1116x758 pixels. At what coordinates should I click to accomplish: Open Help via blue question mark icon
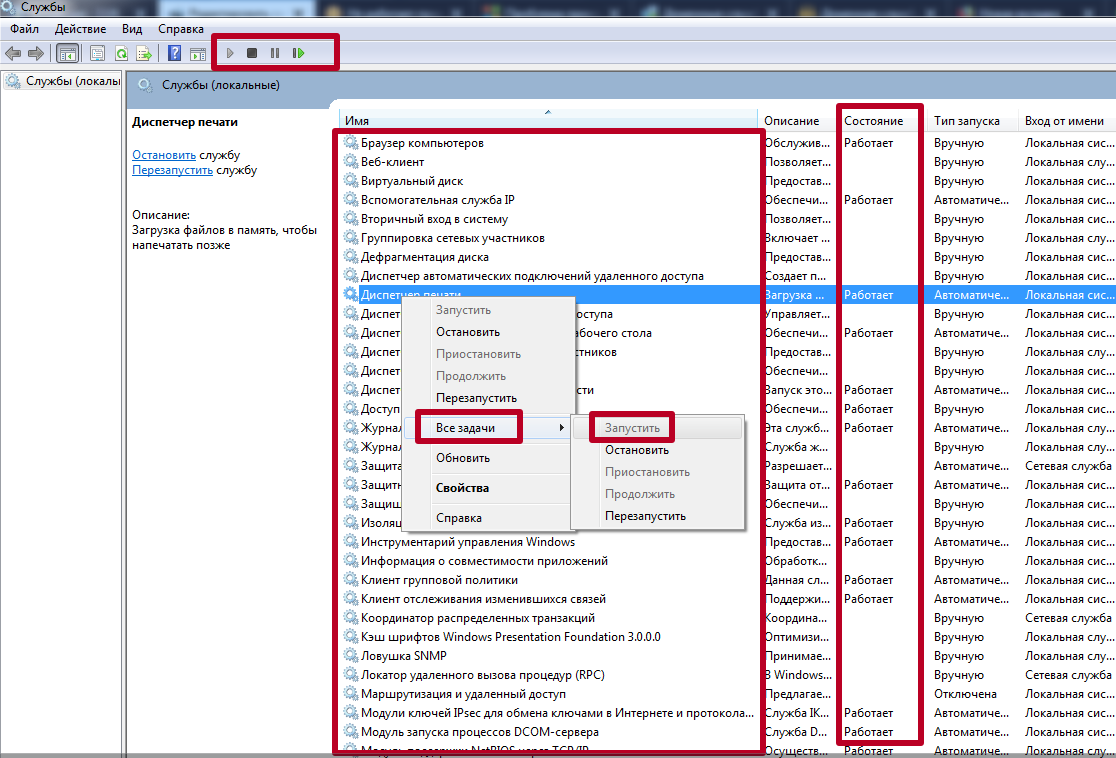(x=174, y=53)
